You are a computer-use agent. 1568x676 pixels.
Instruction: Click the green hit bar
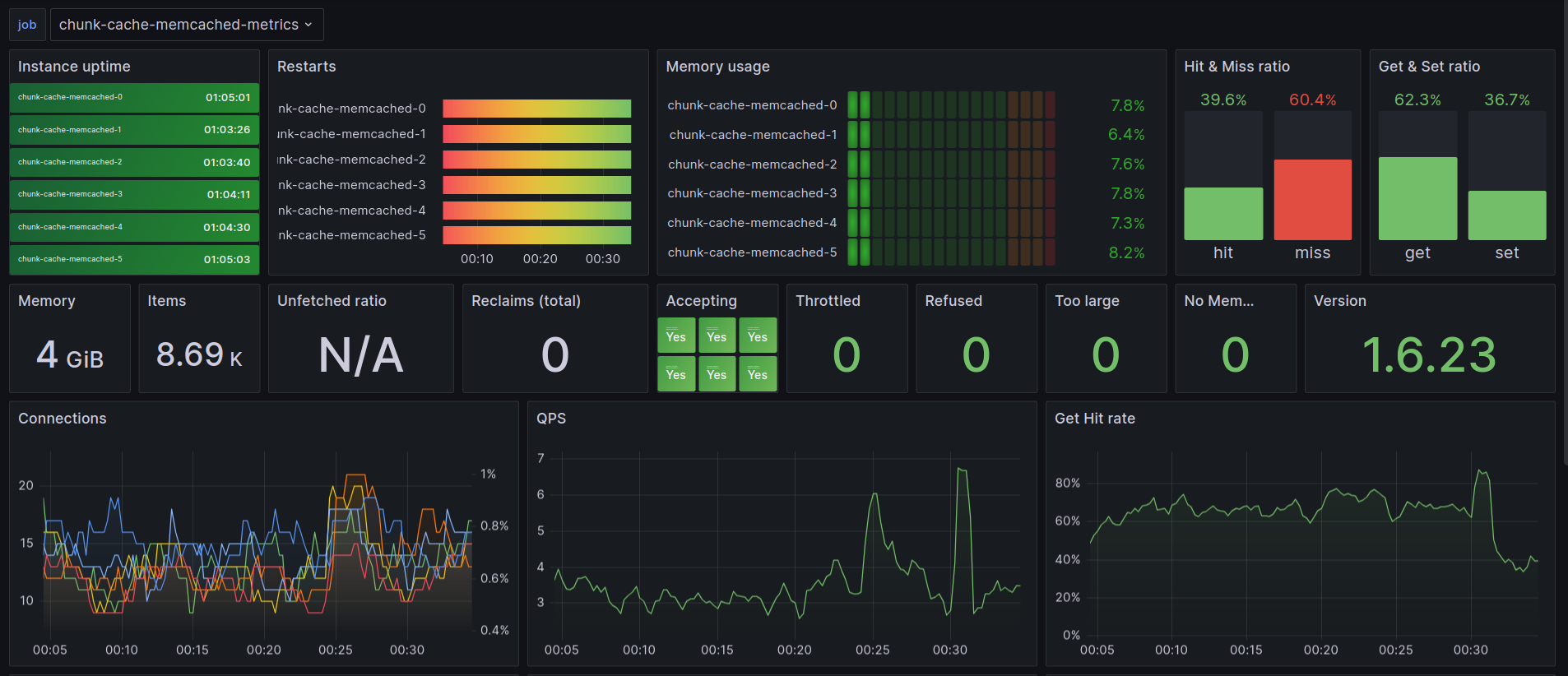click(1223, 214)
